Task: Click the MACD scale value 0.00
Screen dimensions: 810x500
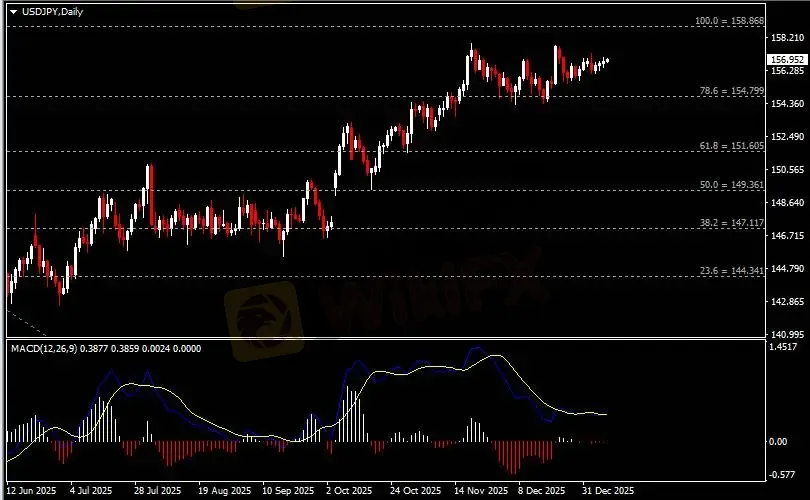Action: tap(778, 442)
